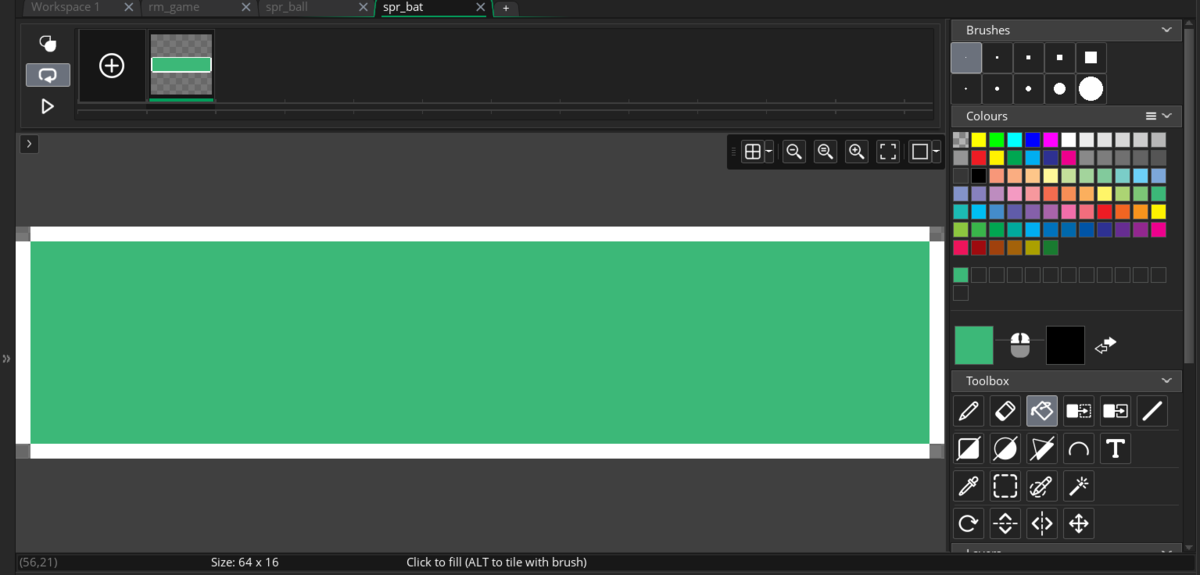Fill the green bat canvas area

pyautogui.click(x=480, y=342)
